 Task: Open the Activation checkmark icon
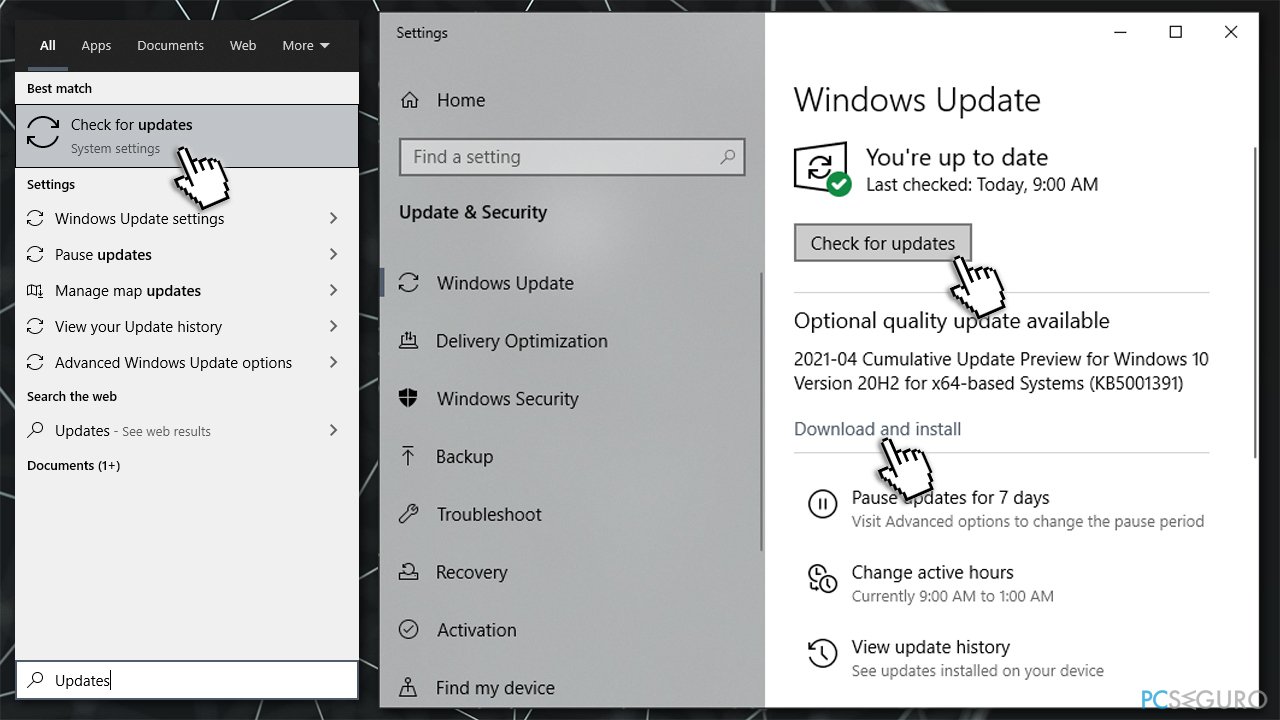pos(408,630)
